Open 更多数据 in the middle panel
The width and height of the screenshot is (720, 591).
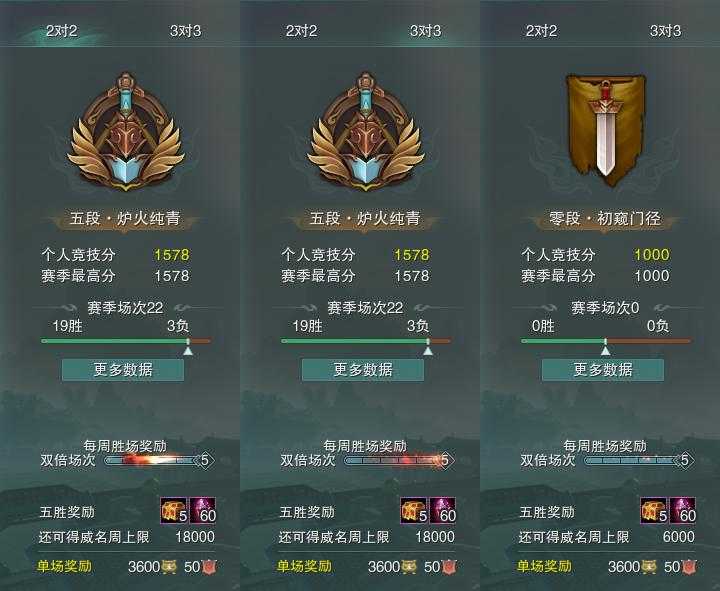pos(363,370)
